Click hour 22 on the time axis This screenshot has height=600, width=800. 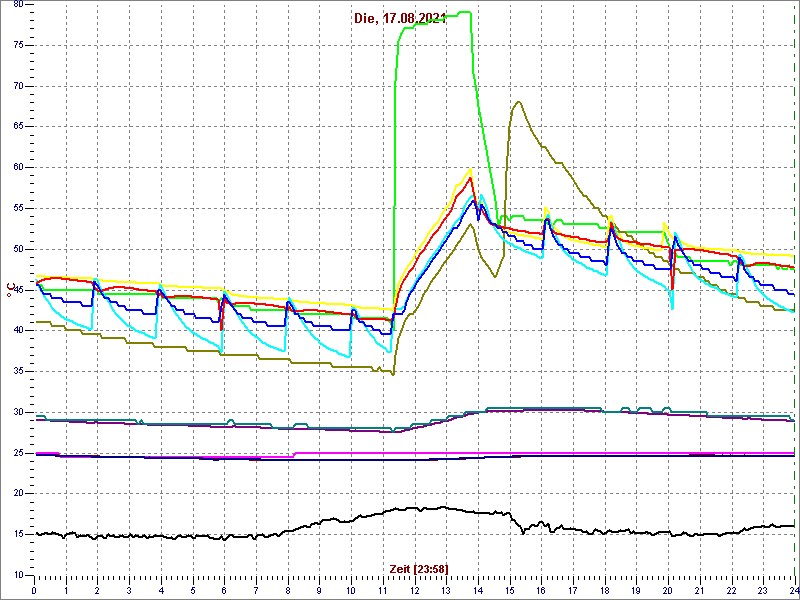coord(732,590)
